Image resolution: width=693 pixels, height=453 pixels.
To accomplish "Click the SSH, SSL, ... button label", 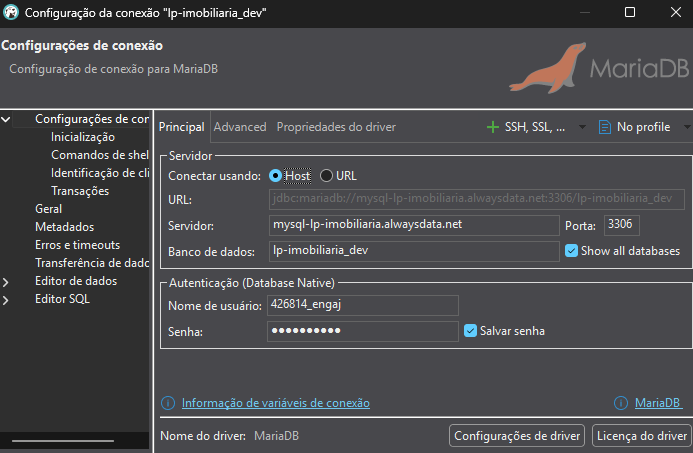I will click(x=535, y=127).
